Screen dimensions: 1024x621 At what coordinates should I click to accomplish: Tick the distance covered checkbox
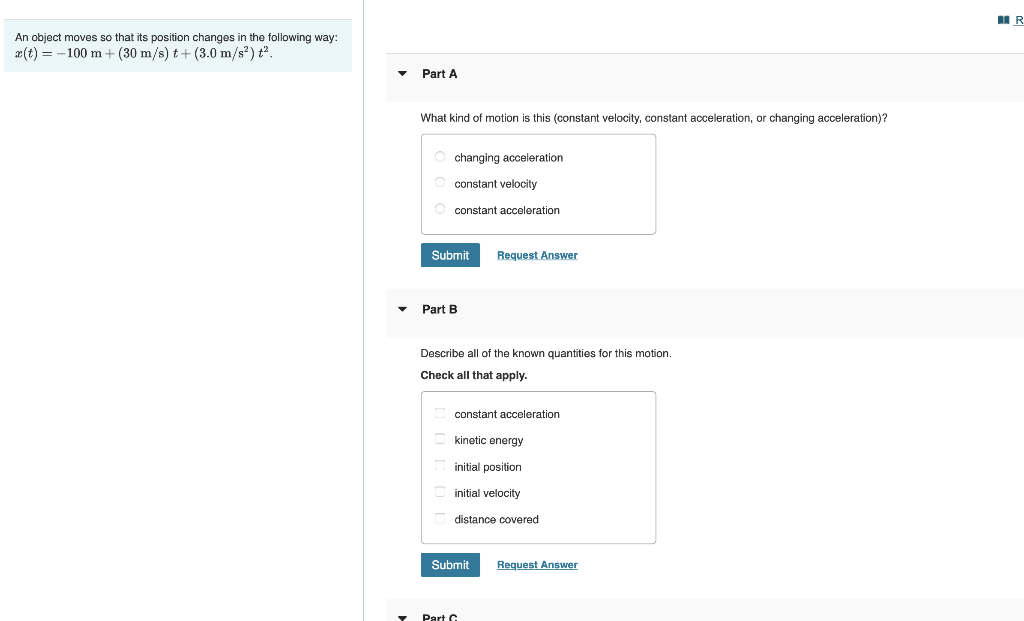pyautogui.click(x=440, y=518)
